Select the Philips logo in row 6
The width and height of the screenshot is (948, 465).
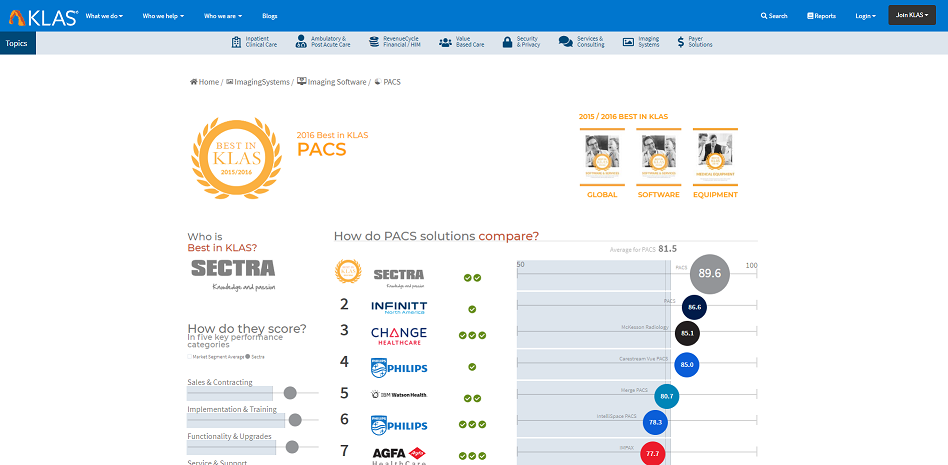pos(399,425)
